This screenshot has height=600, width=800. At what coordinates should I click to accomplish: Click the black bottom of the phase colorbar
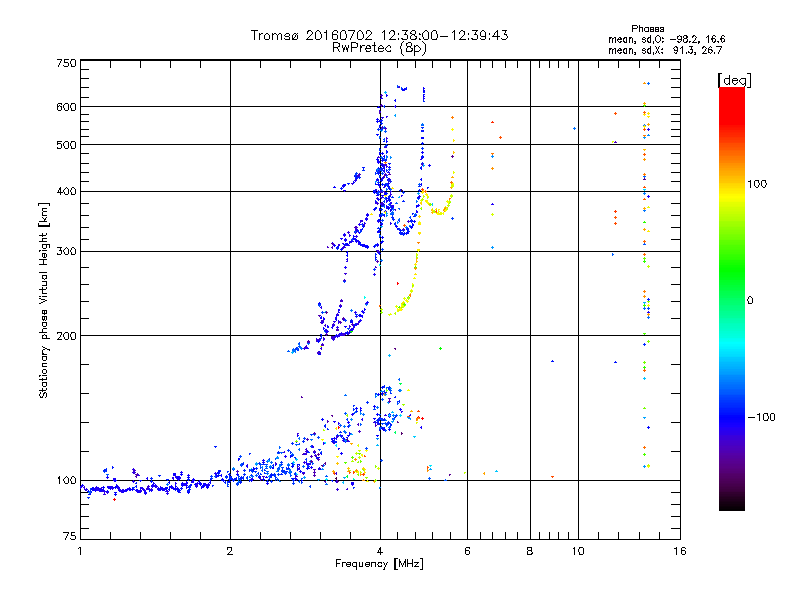732,503
